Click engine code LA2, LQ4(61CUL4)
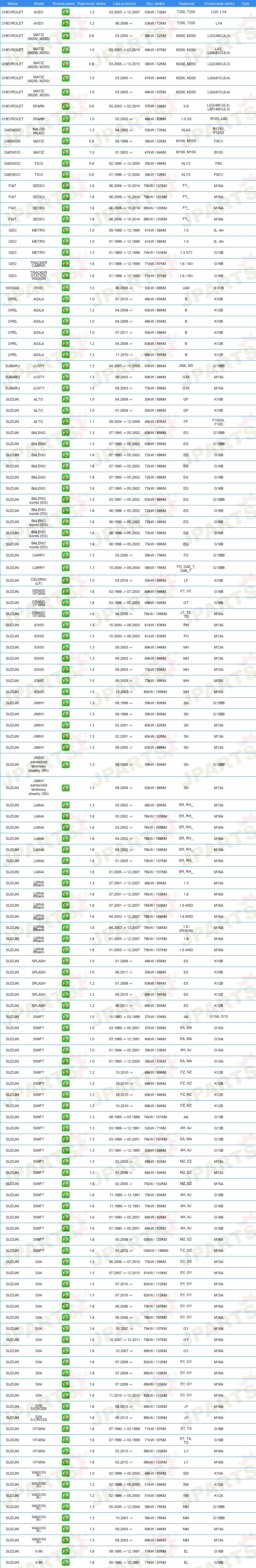Viewport: 256px width, 1568px height. pyautogui.click(x=218, y=50)
